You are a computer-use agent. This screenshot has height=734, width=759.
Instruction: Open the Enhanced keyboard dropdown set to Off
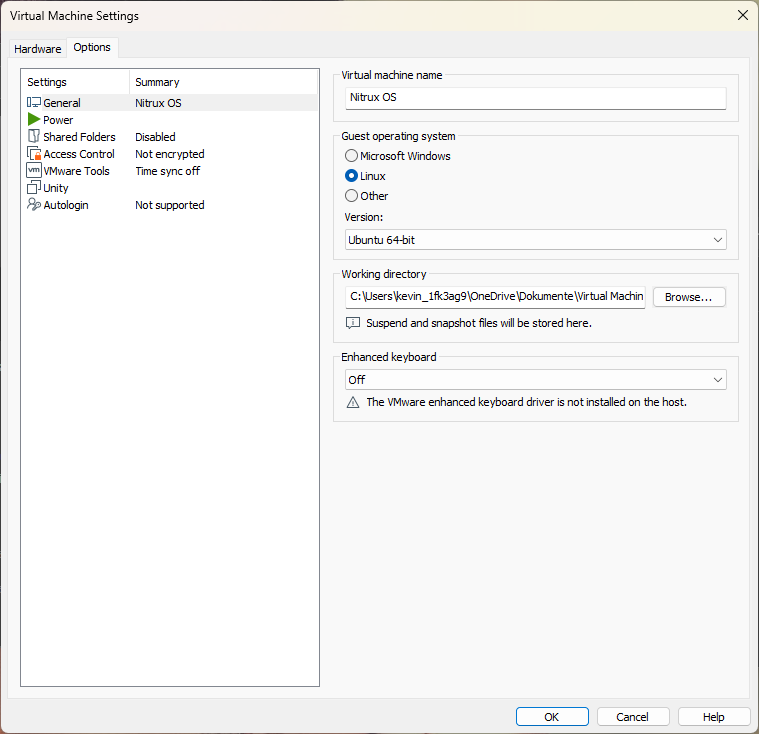[535, 380]
